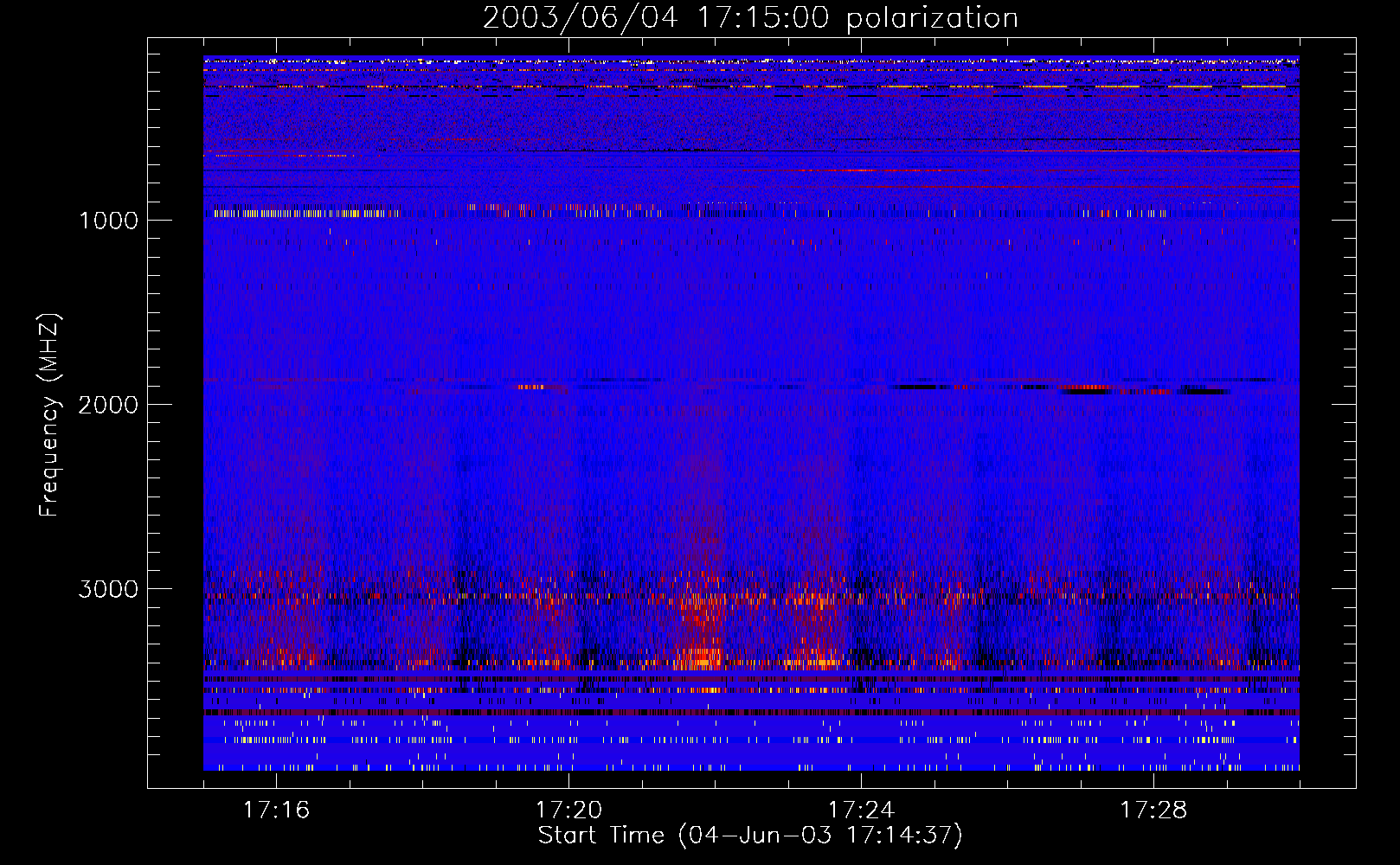
Task: Click the 3000 frequency tick label
Action: point(108,589)
